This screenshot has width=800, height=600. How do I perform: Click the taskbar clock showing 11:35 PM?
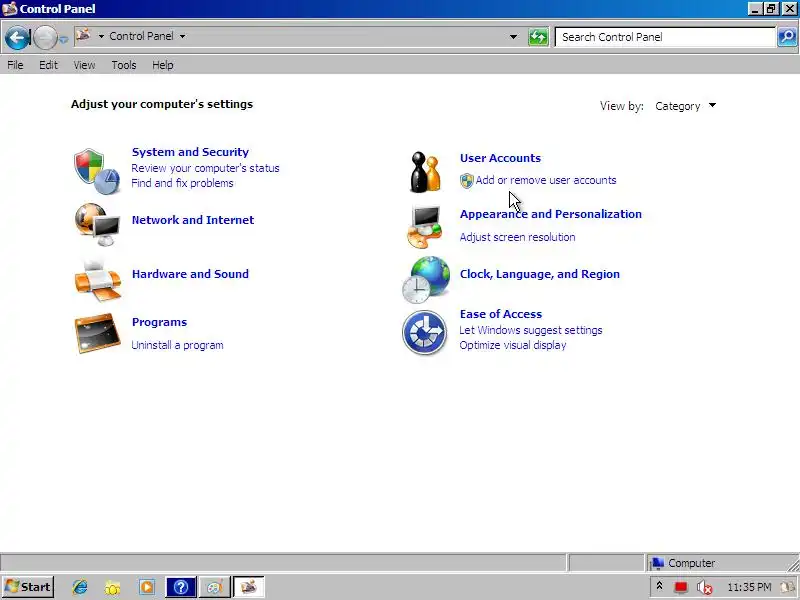748,587
